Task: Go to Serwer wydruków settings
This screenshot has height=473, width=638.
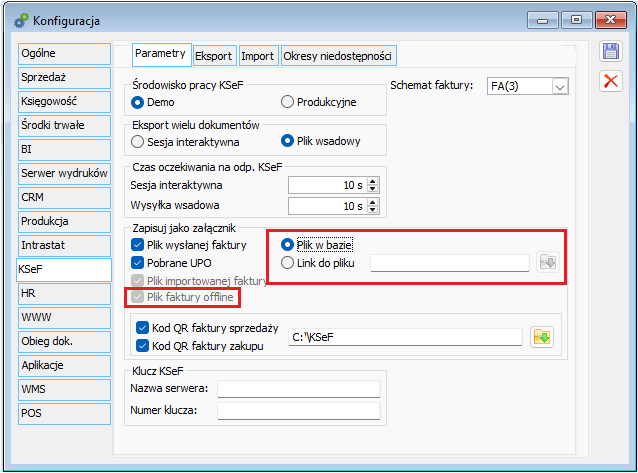Action: click(62, 173)
